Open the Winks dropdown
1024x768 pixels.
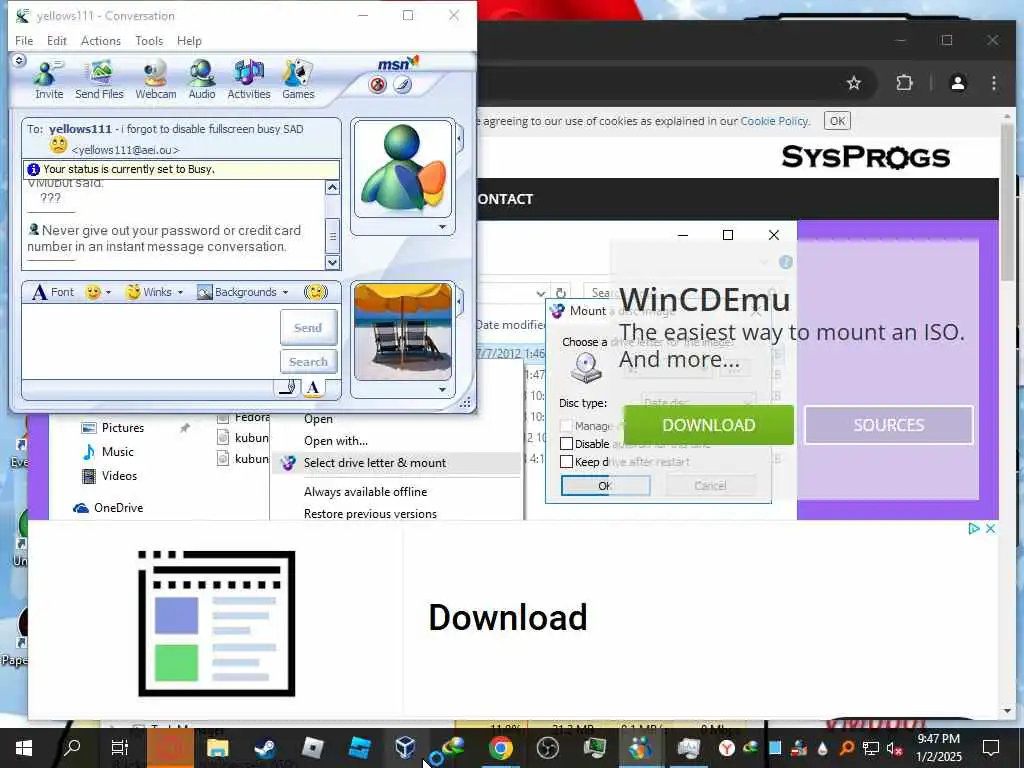click(154, 292)
